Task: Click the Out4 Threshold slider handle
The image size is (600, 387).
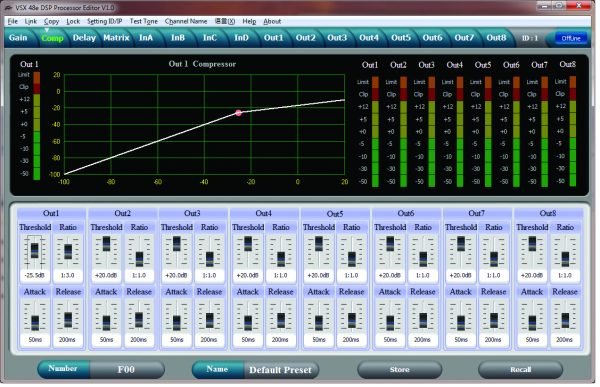Action: tap(248, 243)
